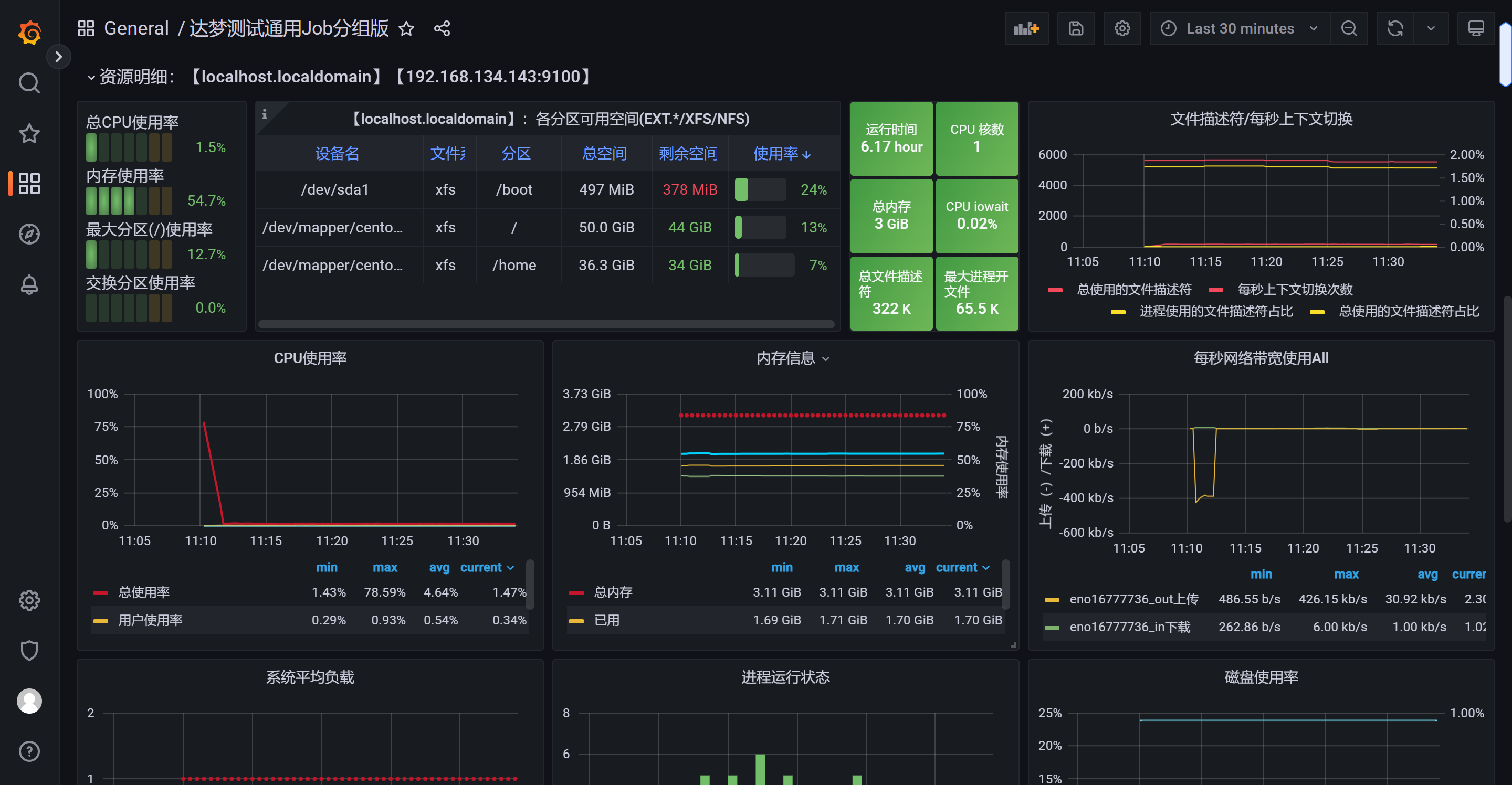Screen dimensions: 1512x785
Task: Save dashboard using the disk icon
Action: click(x=1076, y=28)
